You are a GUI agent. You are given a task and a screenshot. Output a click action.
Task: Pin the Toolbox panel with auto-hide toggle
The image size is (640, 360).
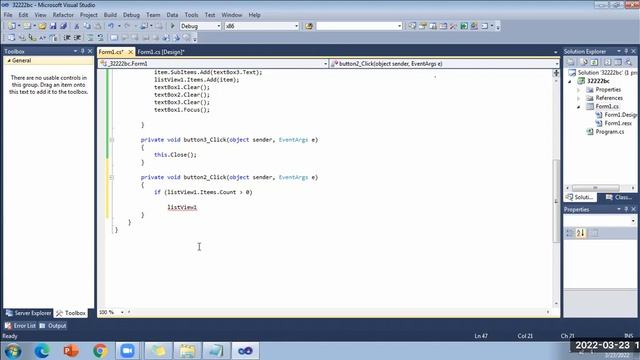[x=82, y=51]
